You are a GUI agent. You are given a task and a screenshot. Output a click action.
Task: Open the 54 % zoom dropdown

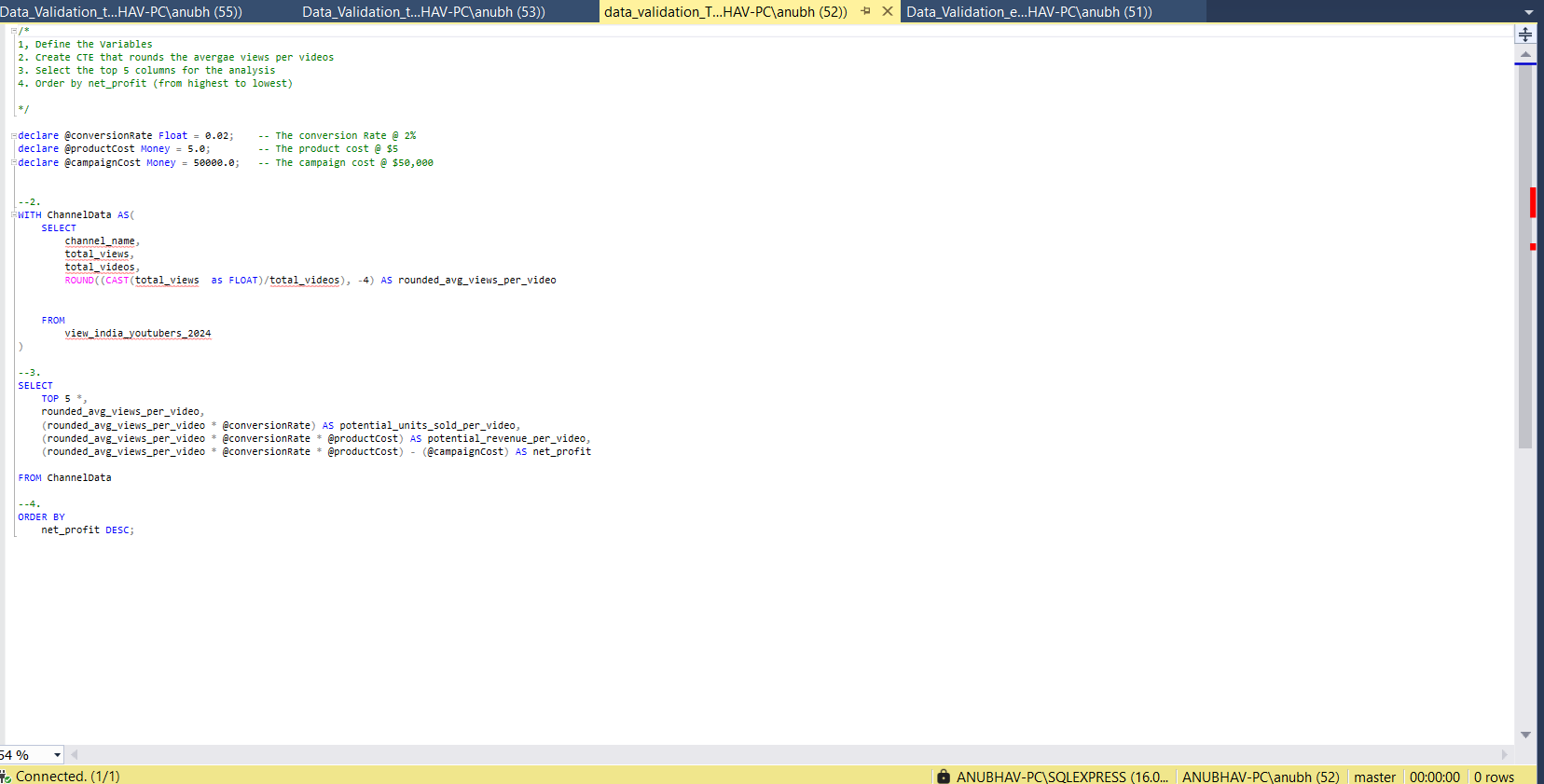57,755
